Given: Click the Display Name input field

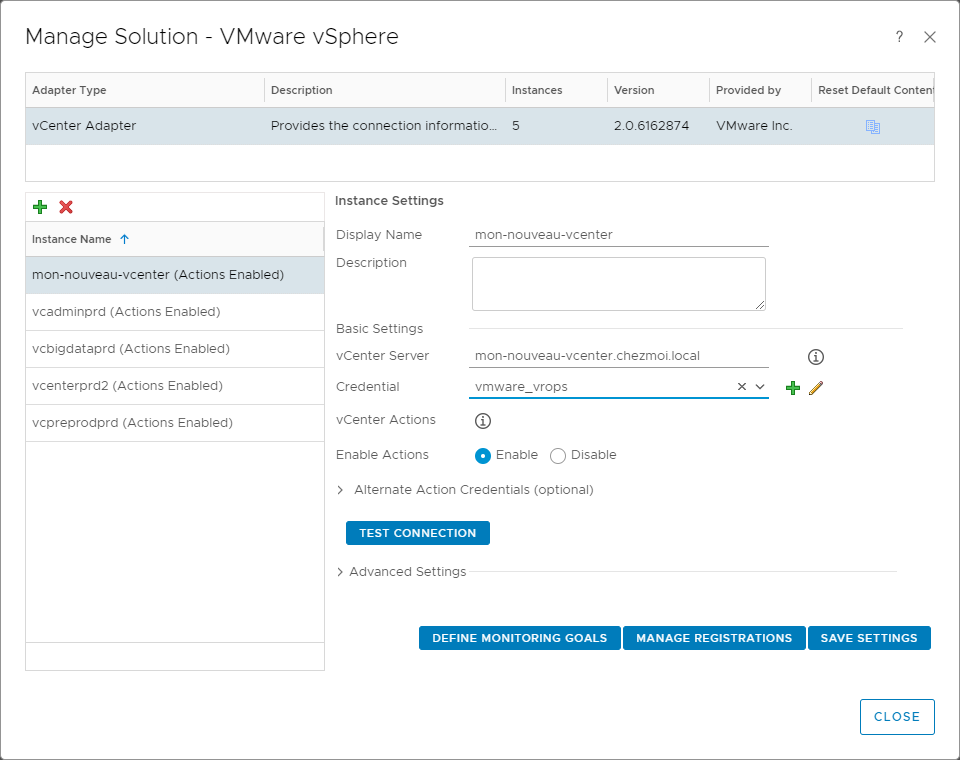Looking at the screenshot, I should pos(619,235).
